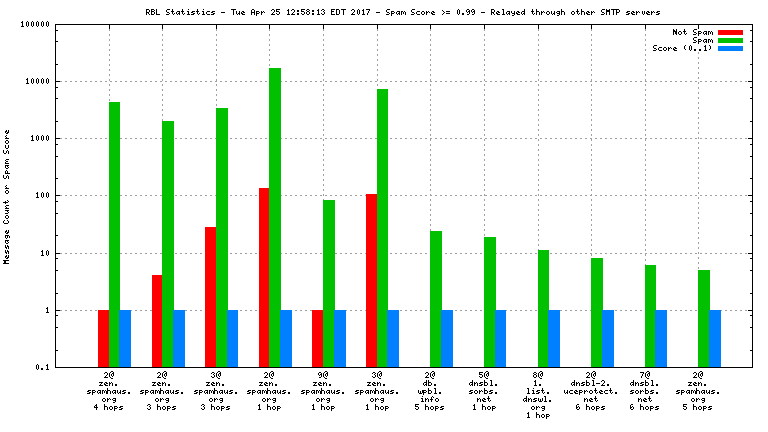Select the green bar for 2@ zen.spamhaus.org 5 hops

coord(704,318)
